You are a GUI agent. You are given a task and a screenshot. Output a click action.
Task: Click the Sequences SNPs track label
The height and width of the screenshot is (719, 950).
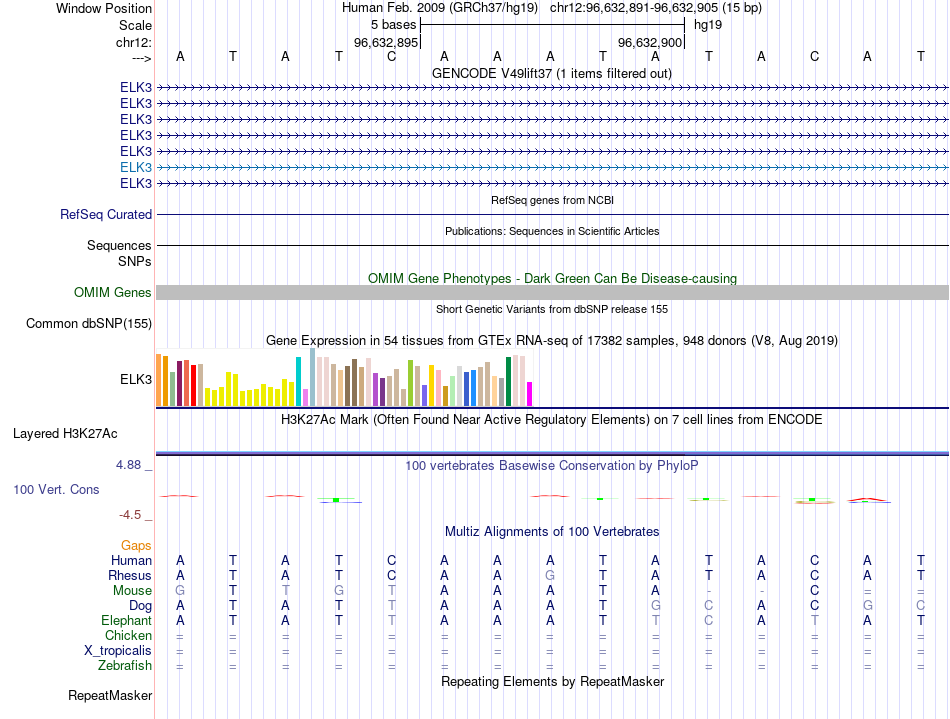coord(119,253)
